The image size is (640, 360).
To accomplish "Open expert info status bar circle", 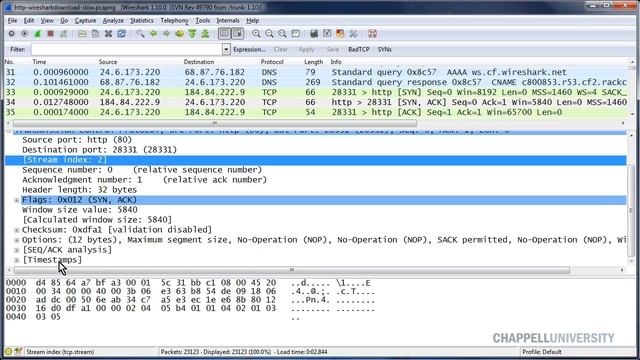I will tap(9, 351).
